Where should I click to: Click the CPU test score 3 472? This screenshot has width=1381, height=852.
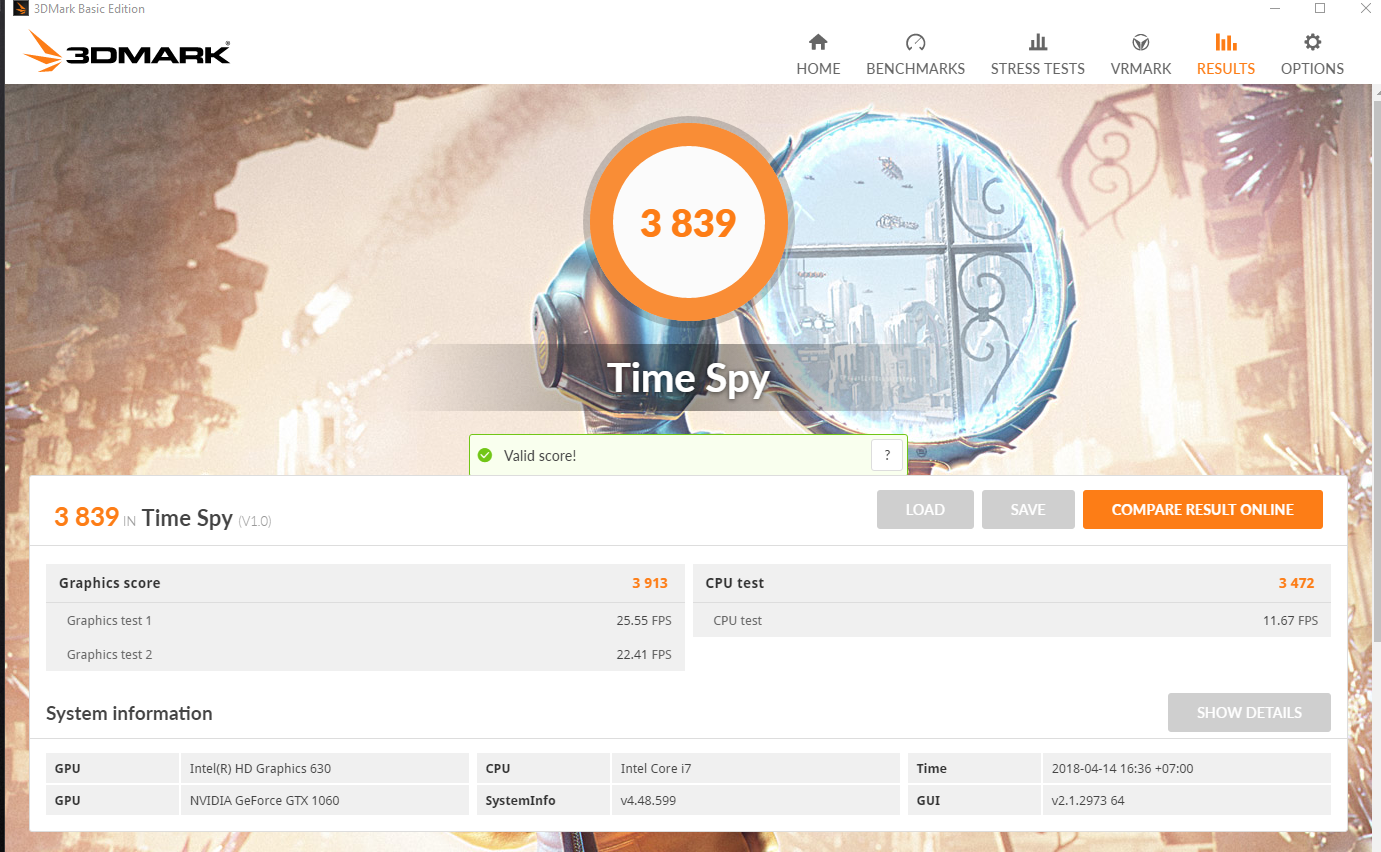coord(1296,583)
